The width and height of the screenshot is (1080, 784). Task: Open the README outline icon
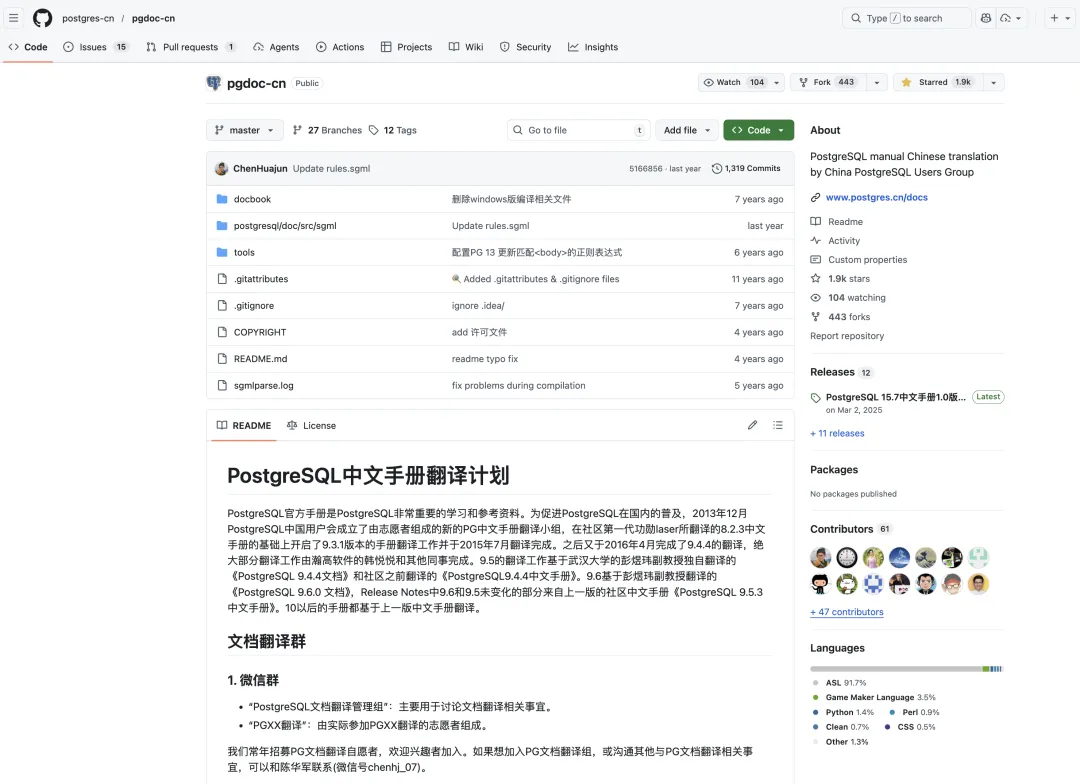tap(778, 425)
